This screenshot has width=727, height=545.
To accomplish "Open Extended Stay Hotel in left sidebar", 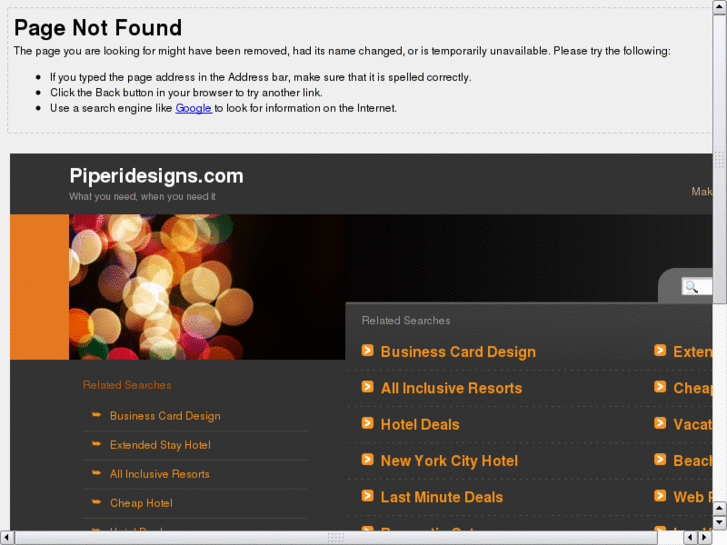I will (160, 445).
